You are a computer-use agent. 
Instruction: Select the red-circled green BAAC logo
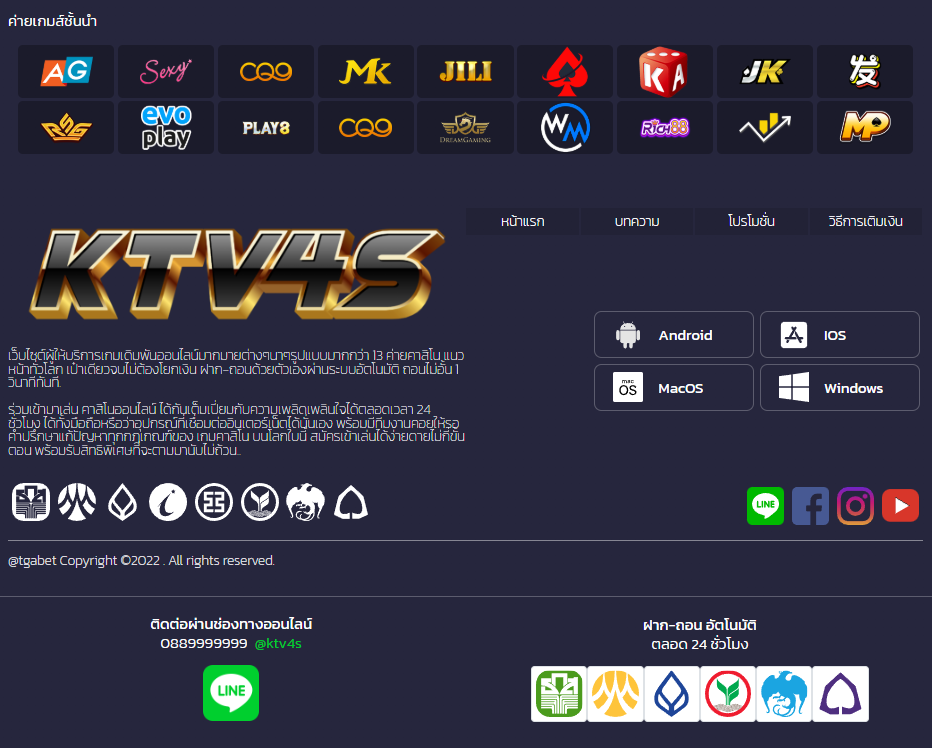(x=728, y=694)
